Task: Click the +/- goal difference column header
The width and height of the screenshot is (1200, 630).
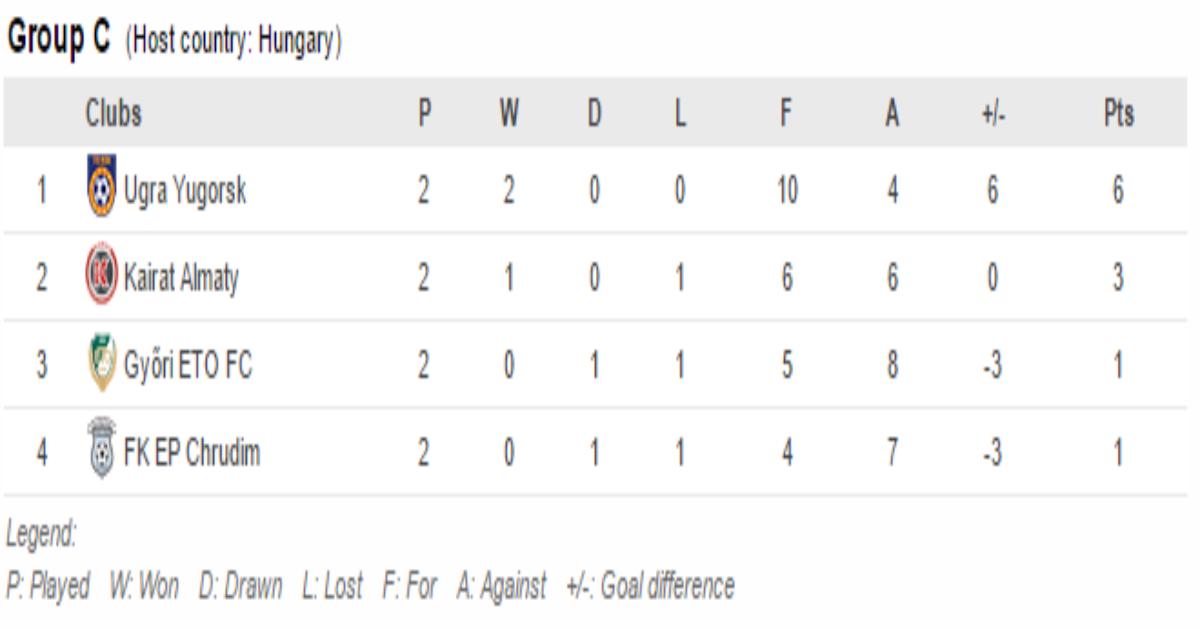Action: (x=993, y=114)
